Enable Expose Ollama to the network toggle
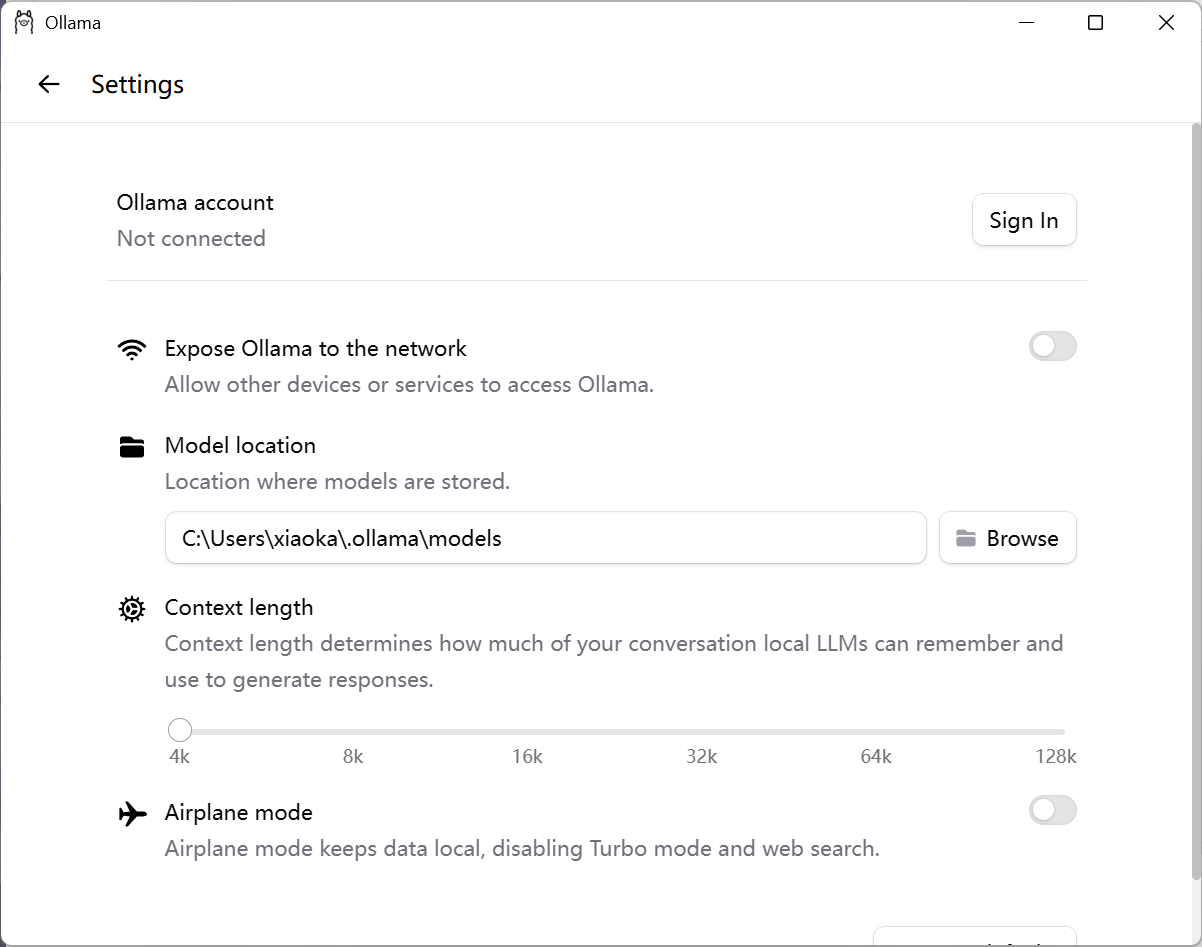Viewport: 1202px width, 947px height. [1053, 347]
